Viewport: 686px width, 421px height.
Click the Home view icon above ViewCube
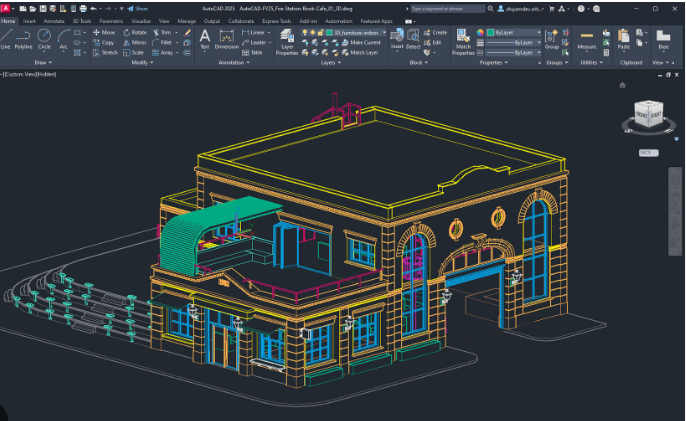[x=623, y=85]
